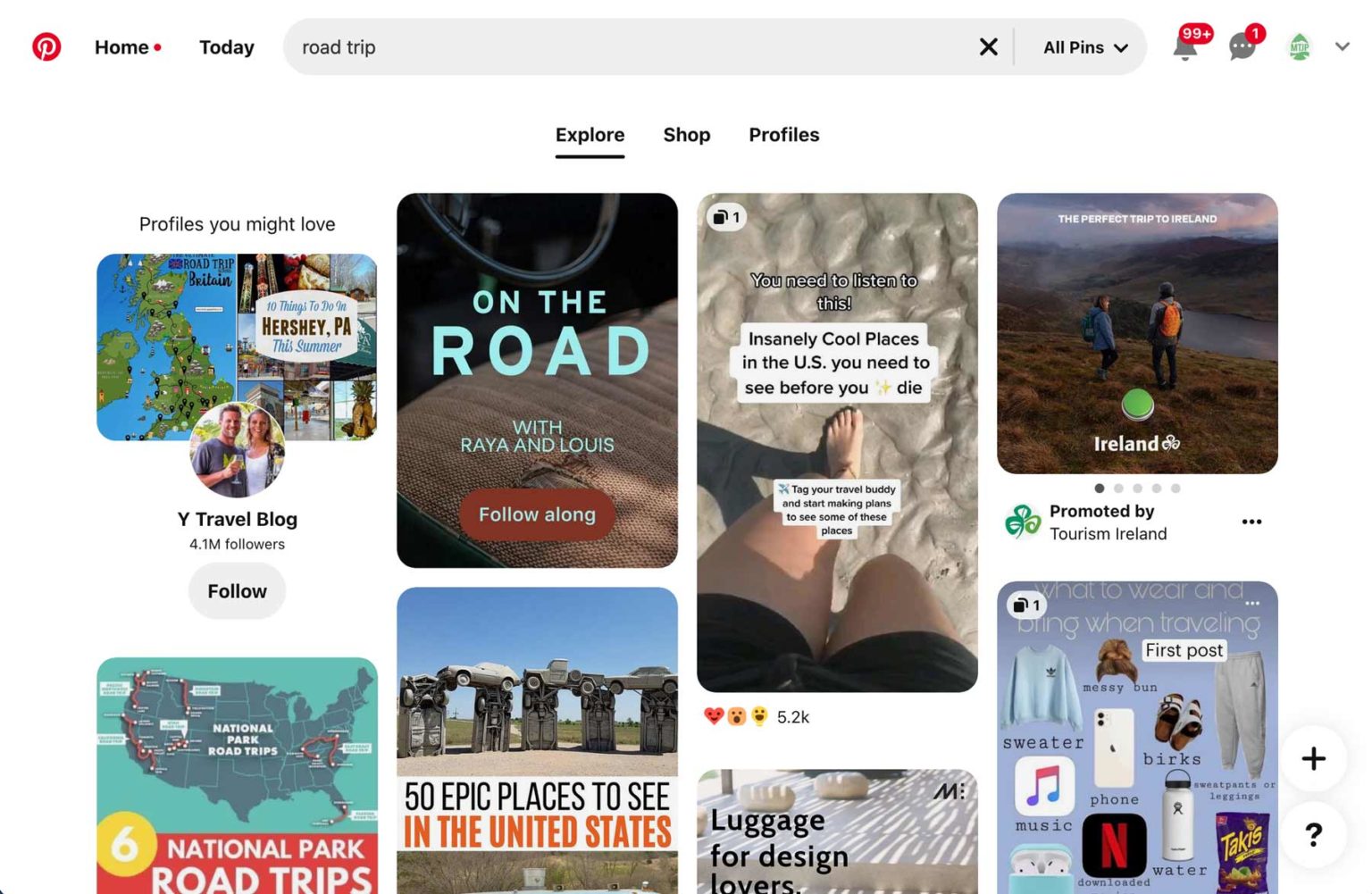1372x894 pixels.
Task: Click the Pinterest logo
Action: (x=46, y=46)
